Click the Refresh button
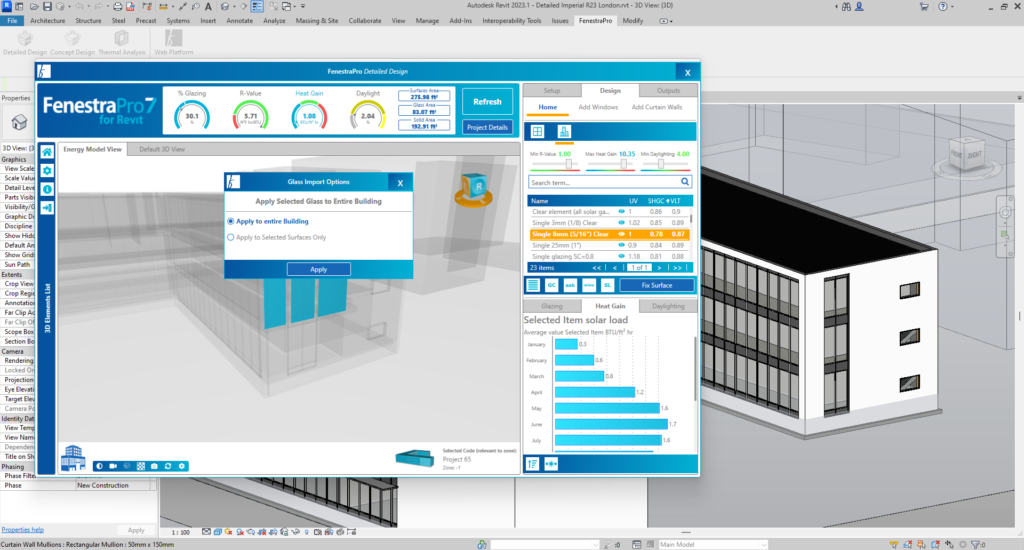 click(487, 101)
